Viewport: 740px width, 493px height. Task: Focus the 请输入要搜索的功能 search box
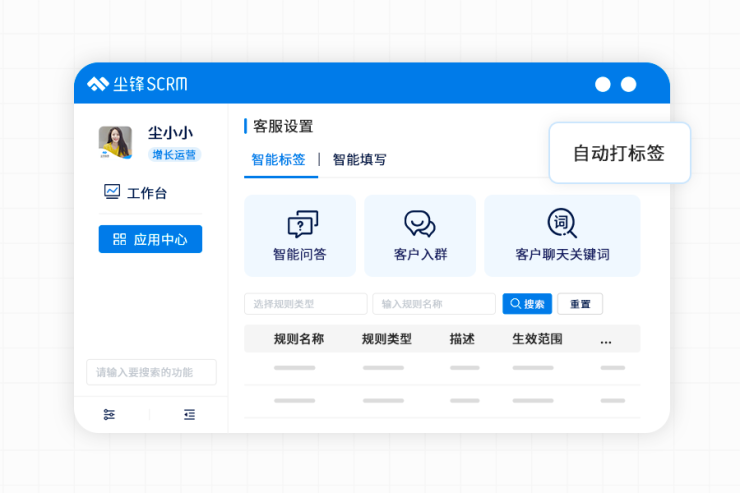151,372
